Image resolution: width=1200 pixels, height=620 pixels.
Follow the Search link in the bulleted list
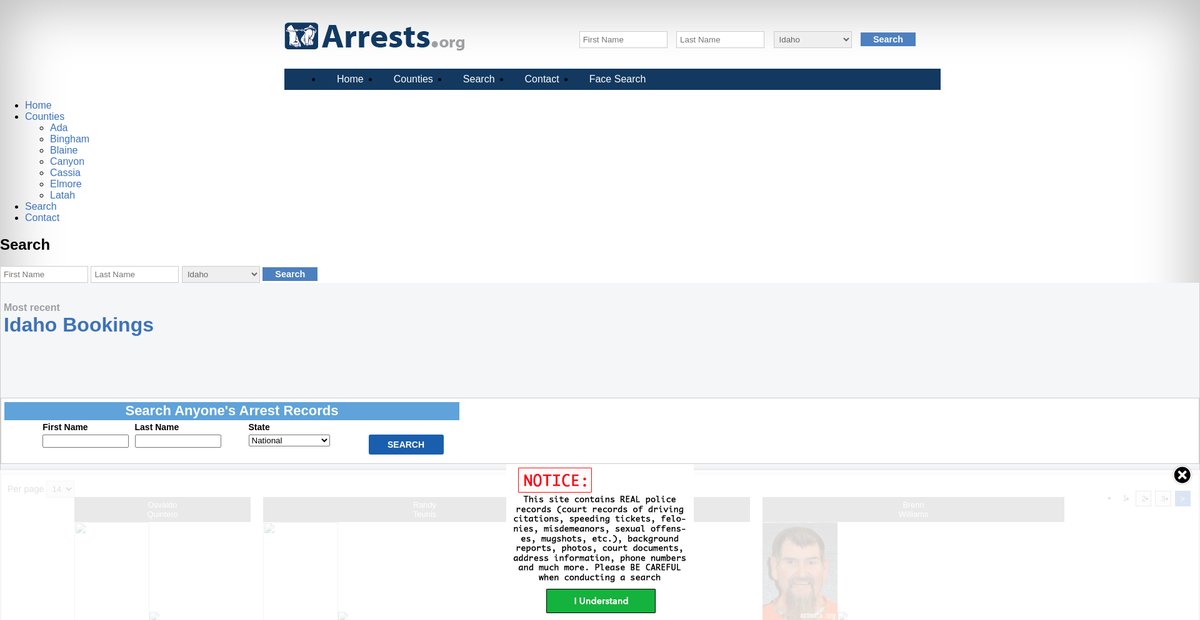pyautogui.click(x=41, y=207)
